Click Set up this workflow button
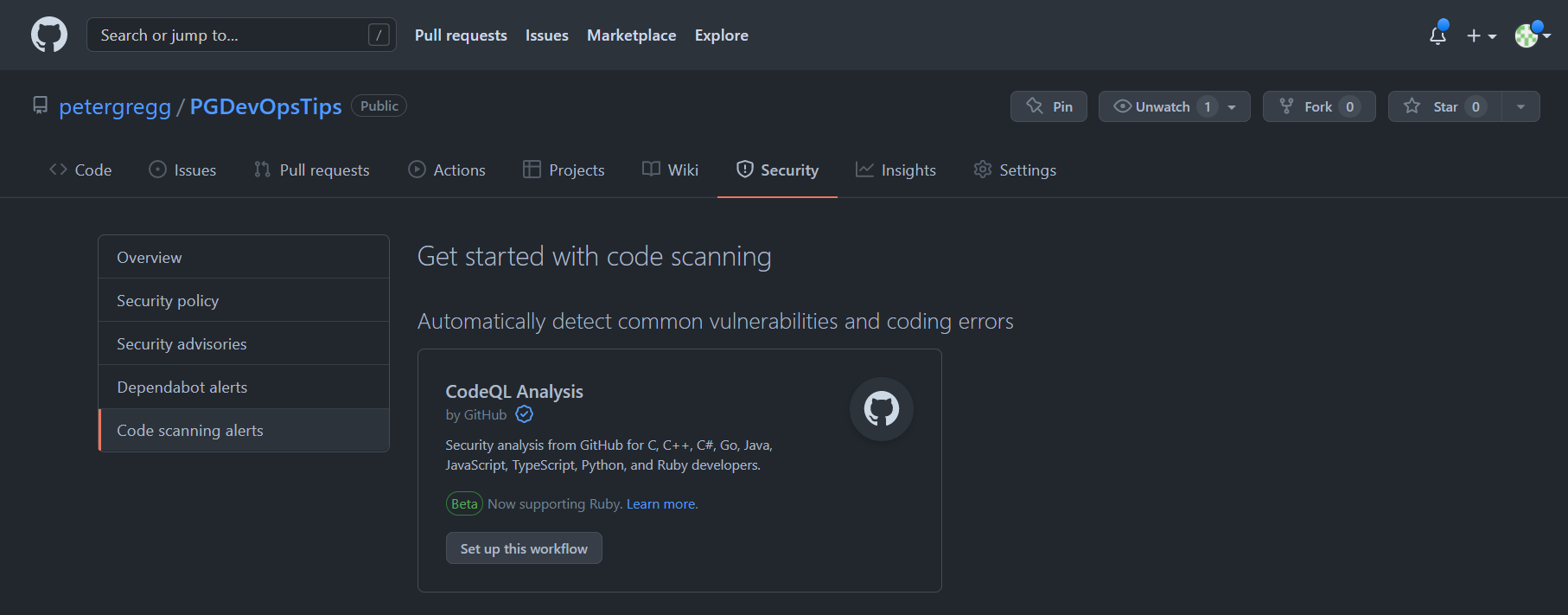This screenshot has width=1568, height=615. coord(524,548)
